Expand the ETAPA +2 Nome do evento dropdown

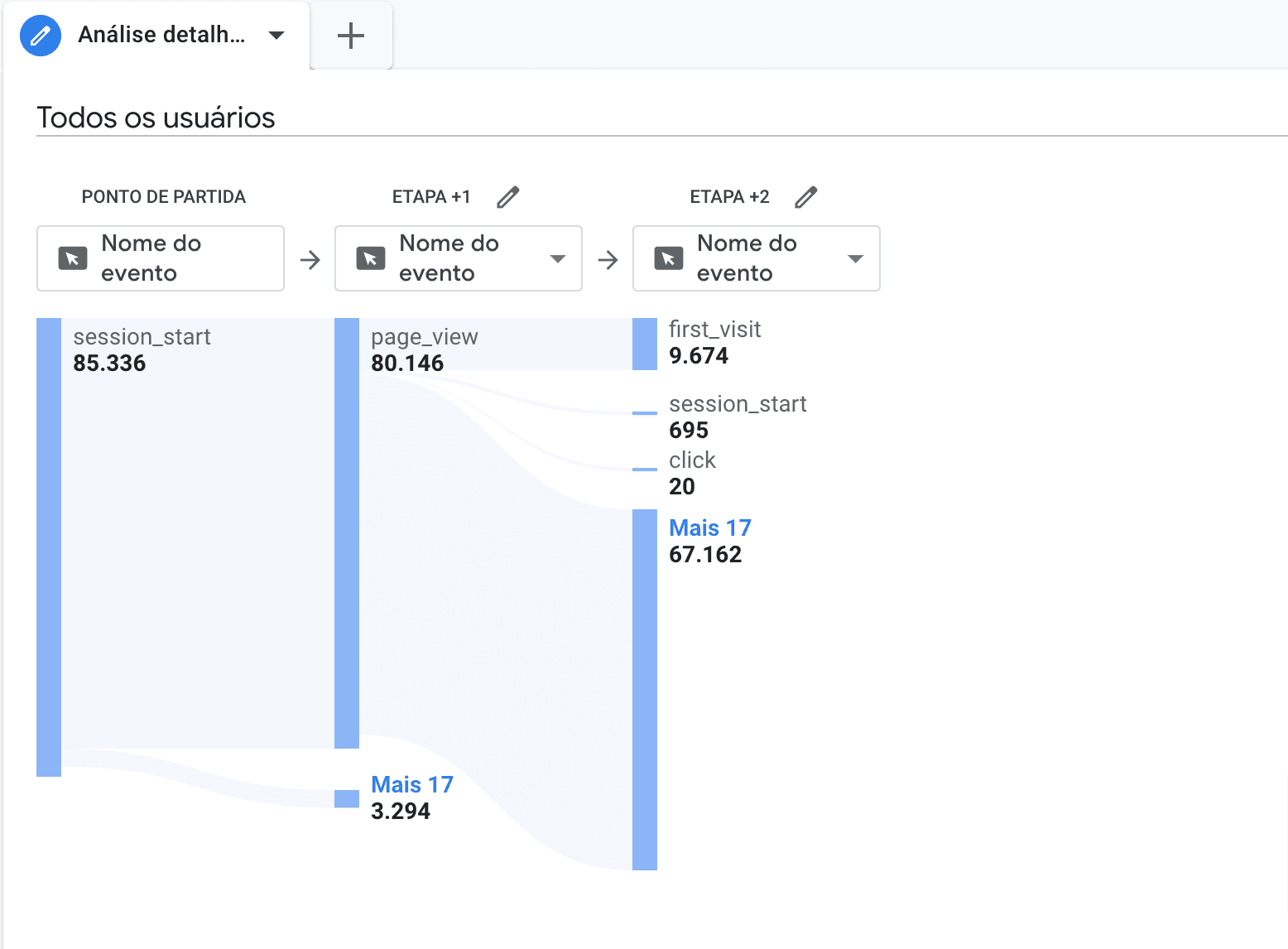856,259
